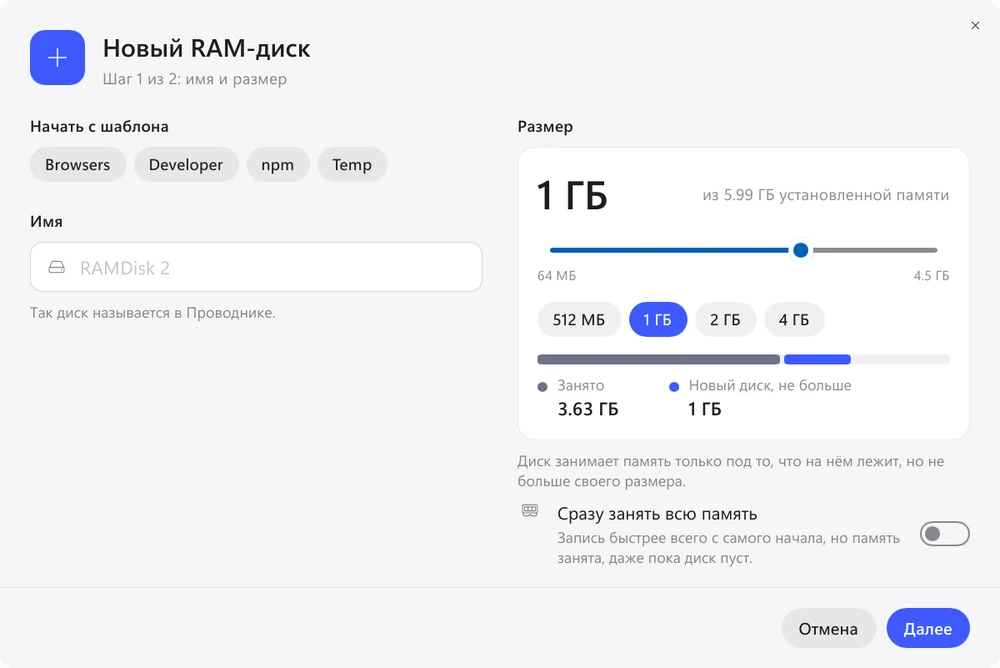
Task: Choose the Developer template
Action: click(186, 165)
